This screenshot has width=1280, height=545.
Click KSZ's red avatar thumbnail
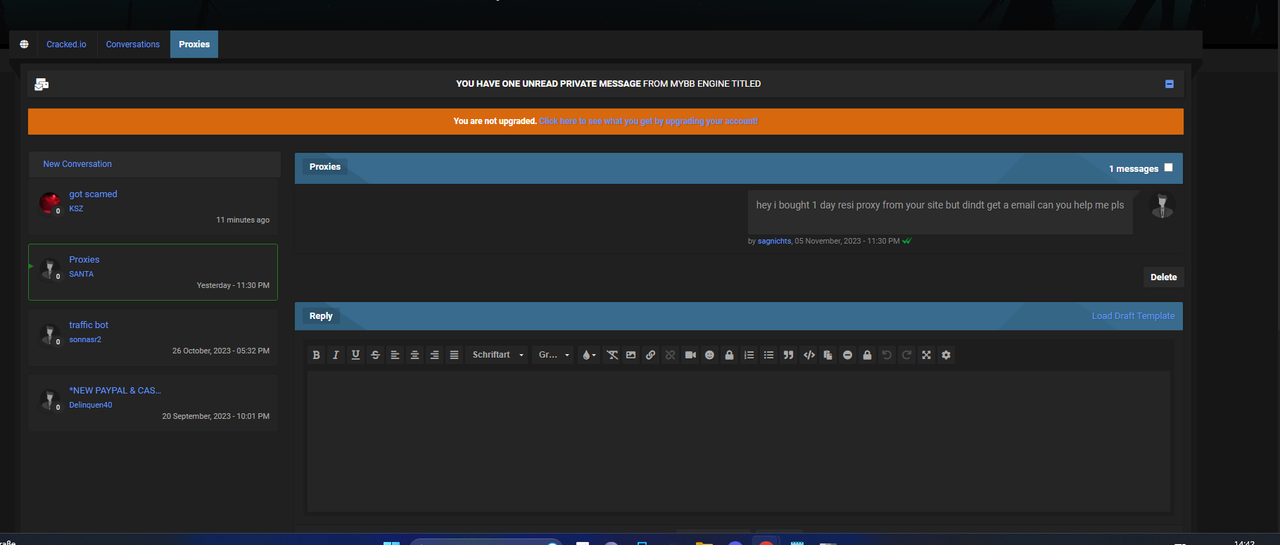pyautogui.click(x=50, y=203)
